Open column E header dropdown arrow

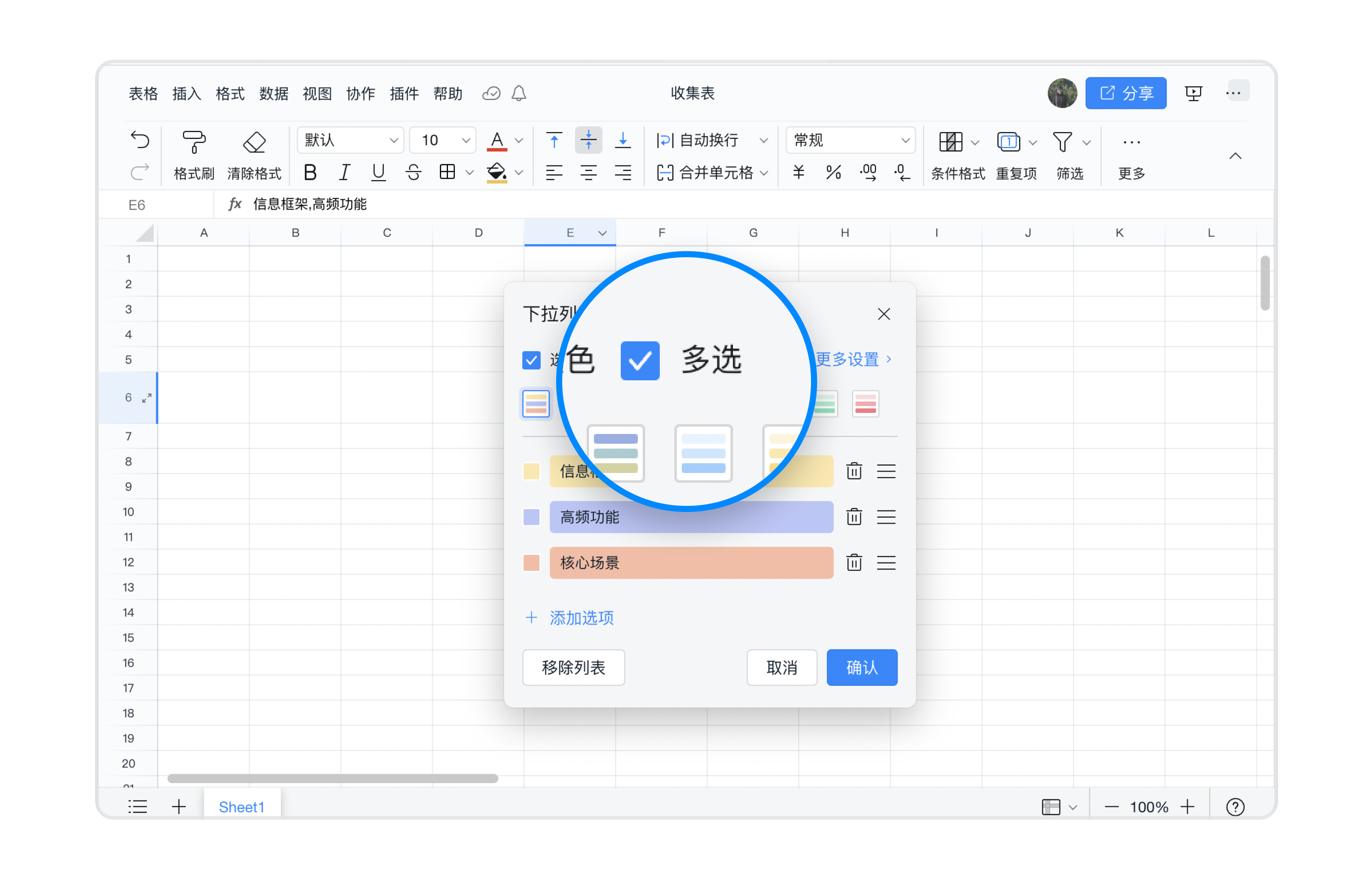[602, 233]
